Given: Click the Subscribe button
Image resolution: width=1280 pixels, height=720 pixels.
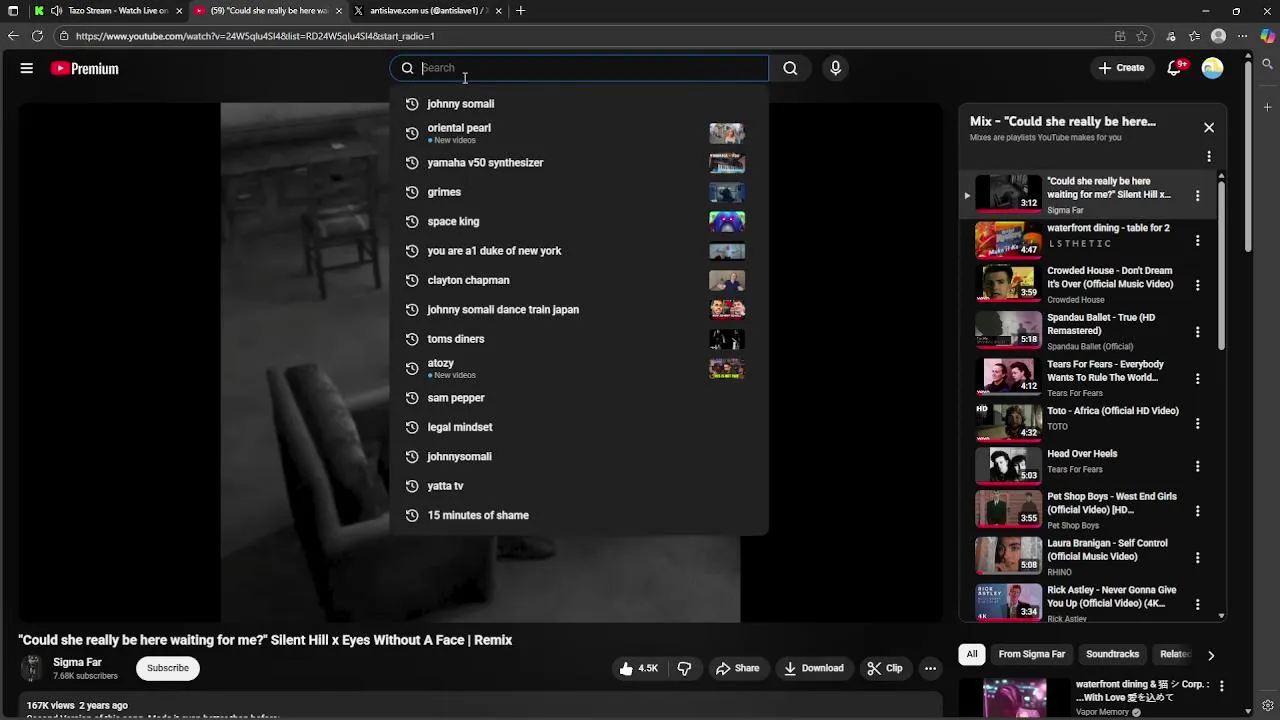Looking at the screenshot, I should [x=168, y=668].
